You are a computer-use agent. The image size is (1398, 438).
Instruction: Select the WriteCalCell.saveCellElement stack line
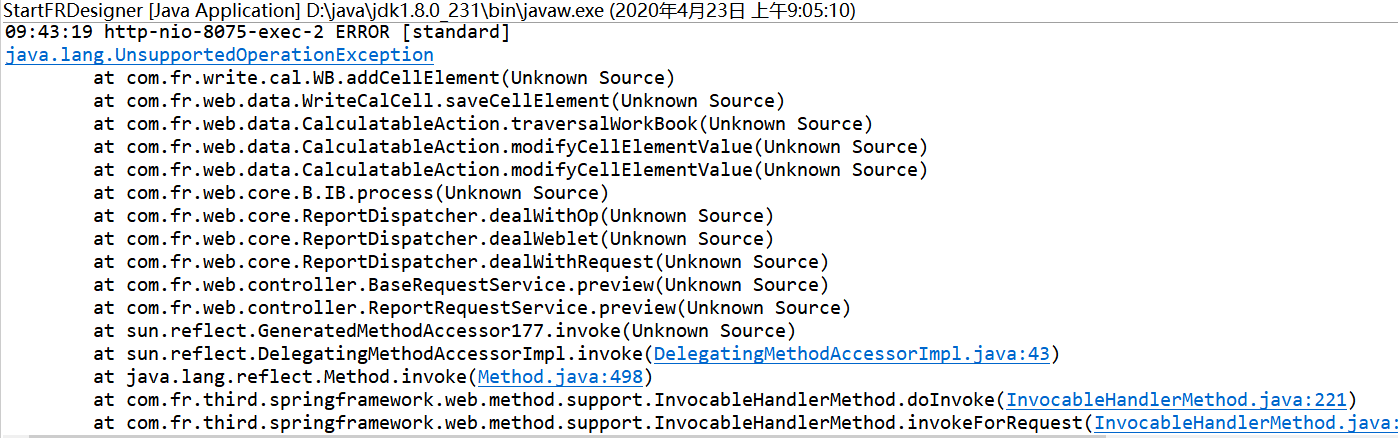coord(439,101)
